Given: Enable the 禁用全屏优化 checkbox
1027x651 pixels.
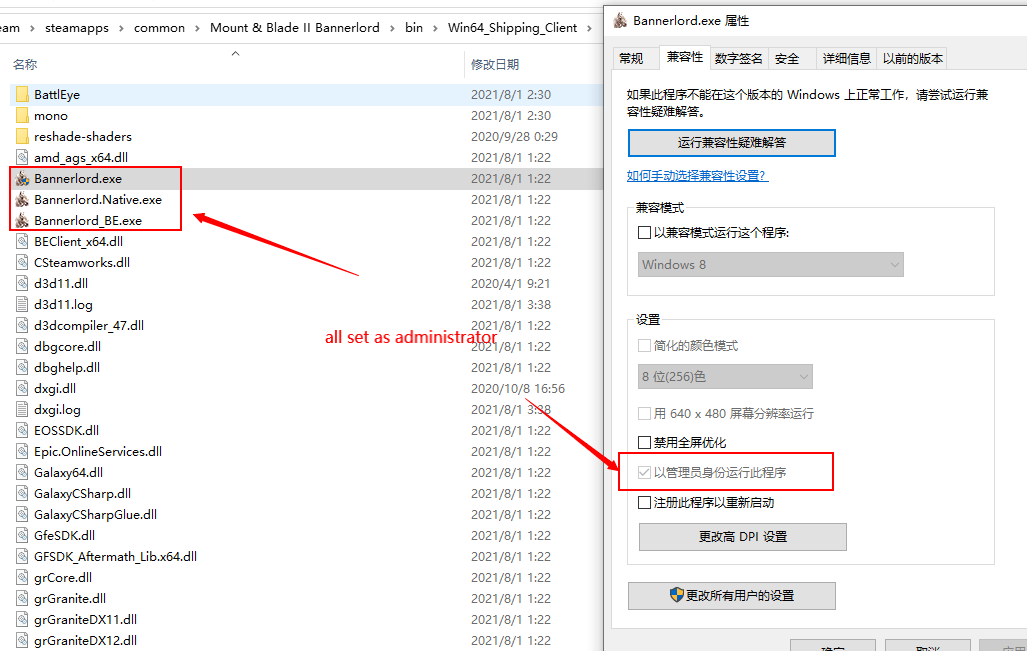Looking at the screenshot, I should tap(644, 442).
